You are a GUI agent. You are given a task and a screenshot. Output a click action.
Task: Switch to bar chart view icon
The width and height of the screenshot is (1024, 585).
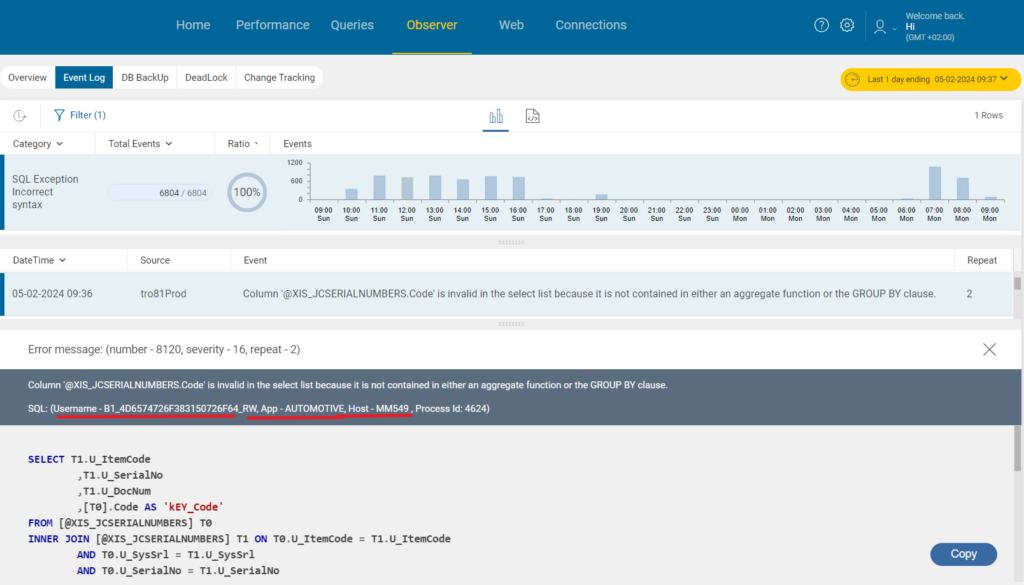496,116
